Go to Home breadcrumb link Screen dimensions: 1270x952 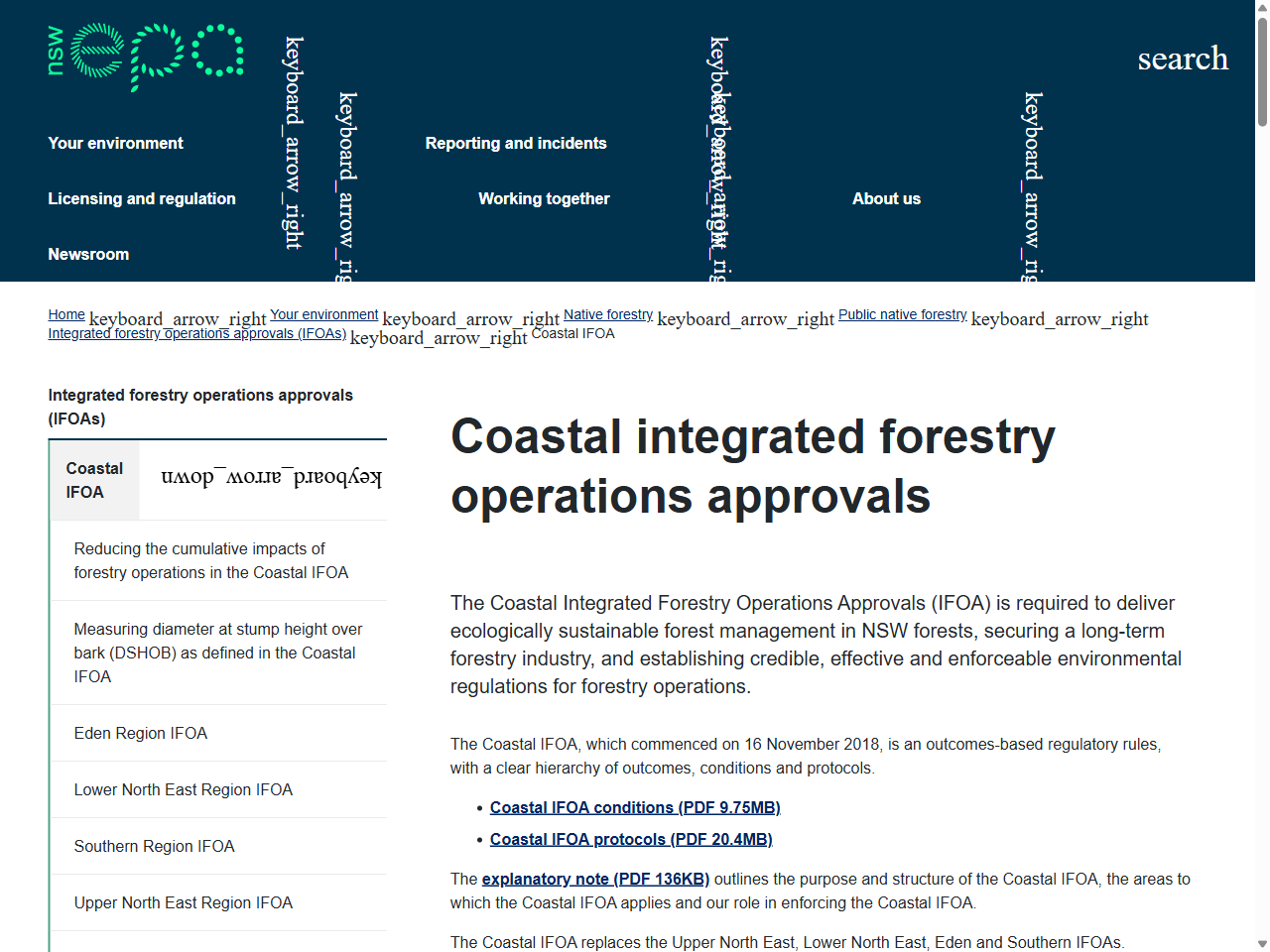(x=66, y=314)
